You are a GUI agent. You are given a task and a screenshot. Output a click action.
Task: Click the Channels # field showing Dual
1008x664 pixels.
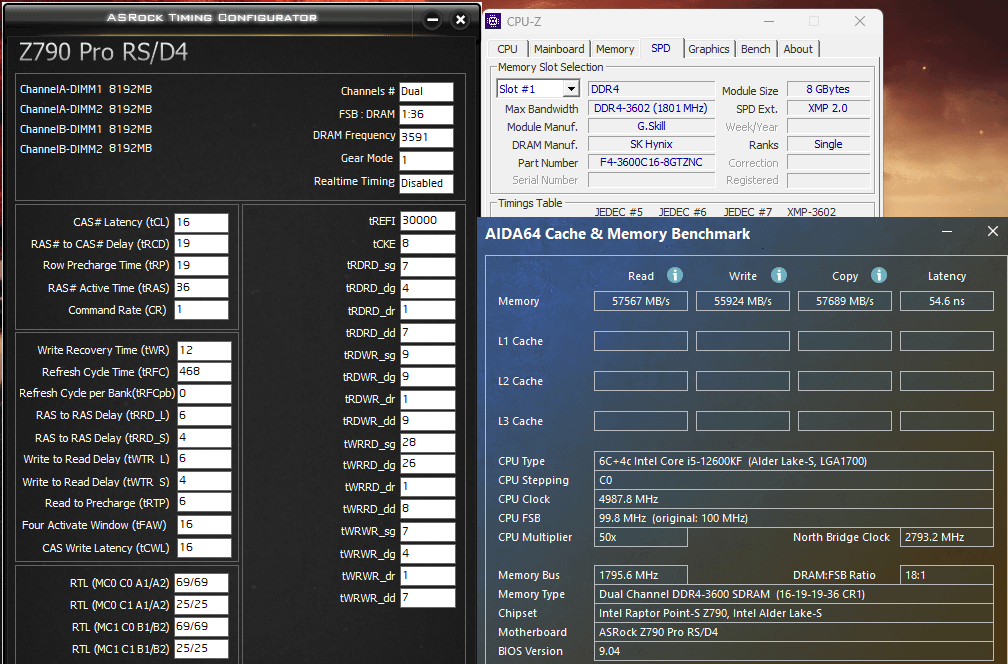click(426, 92)
